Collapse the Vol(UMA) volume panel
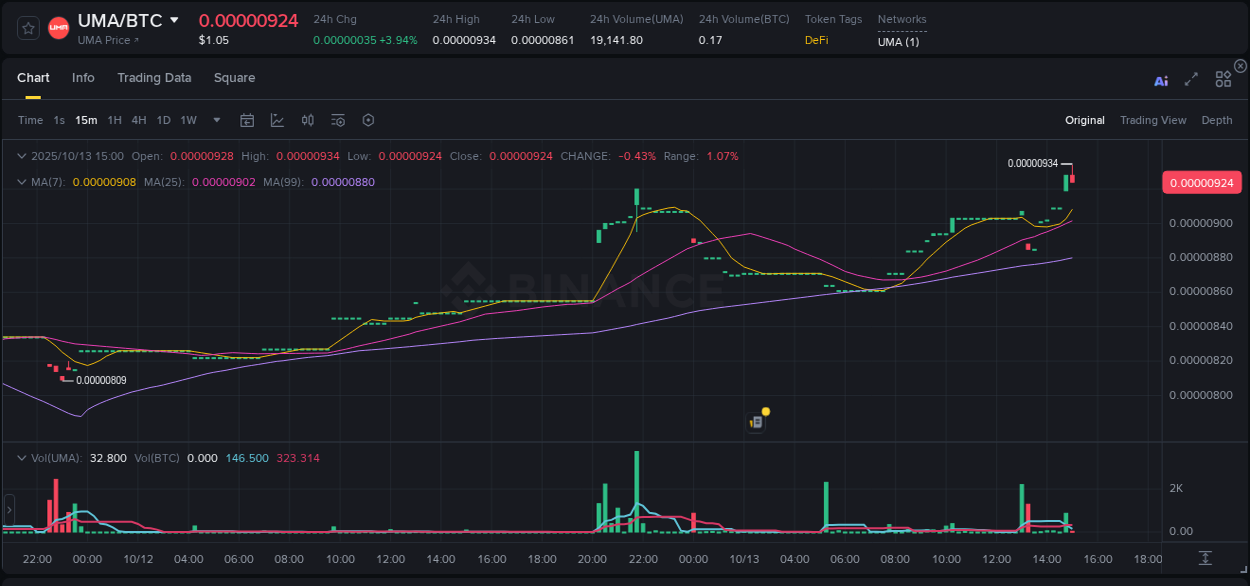This screenshot has height=586, width=1250. coord(22,457)
